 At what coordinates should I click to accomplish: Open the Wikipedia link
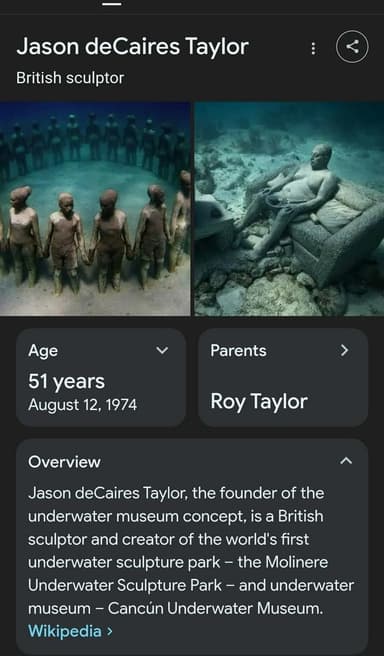tap(65, 631)
